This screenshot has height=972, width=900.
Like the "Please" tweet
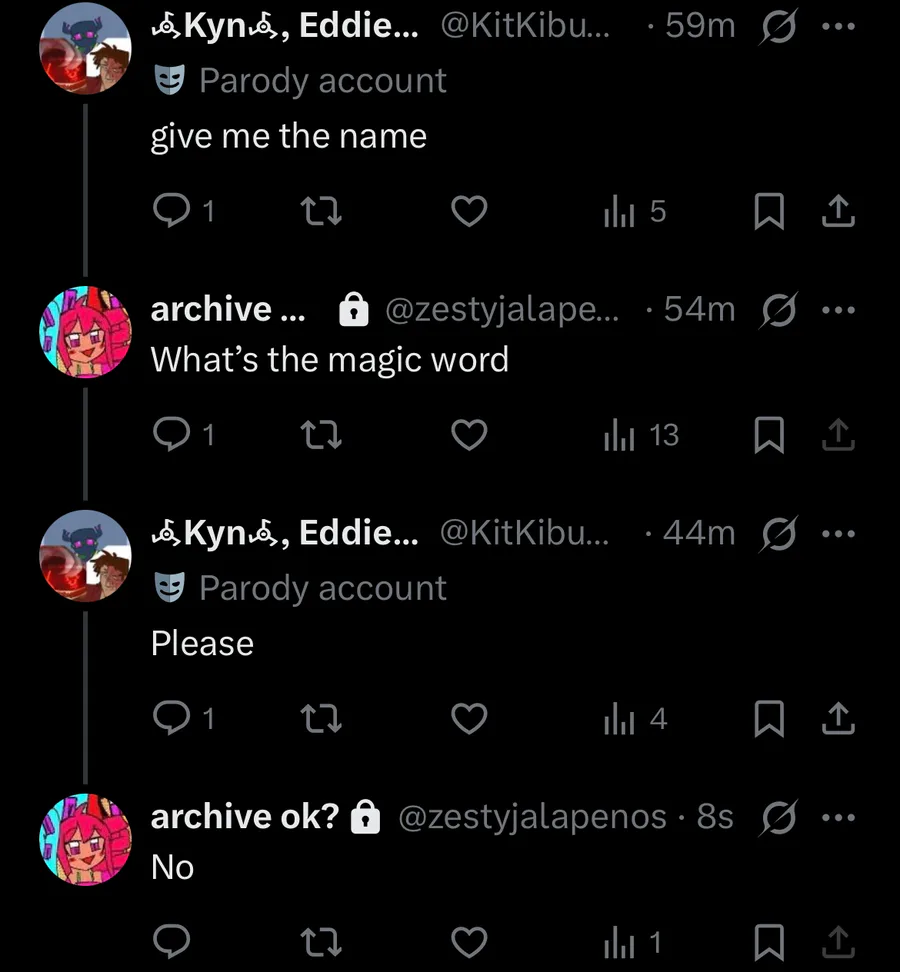[469, 719]
